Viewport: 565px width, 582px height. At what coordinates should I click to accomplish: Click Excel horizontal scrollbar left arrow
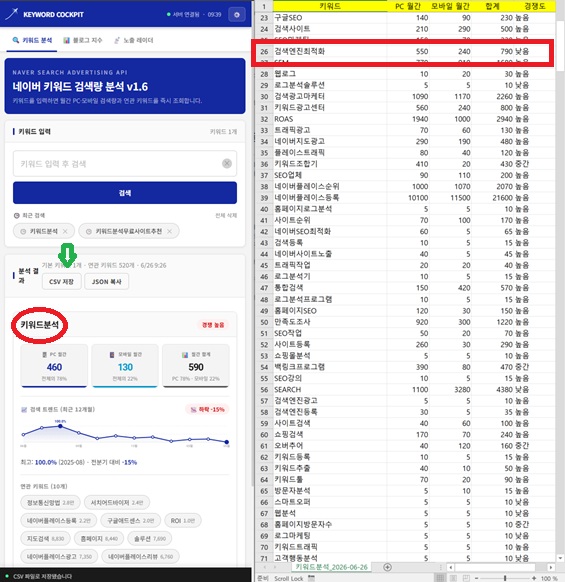[x=451, y=567]
